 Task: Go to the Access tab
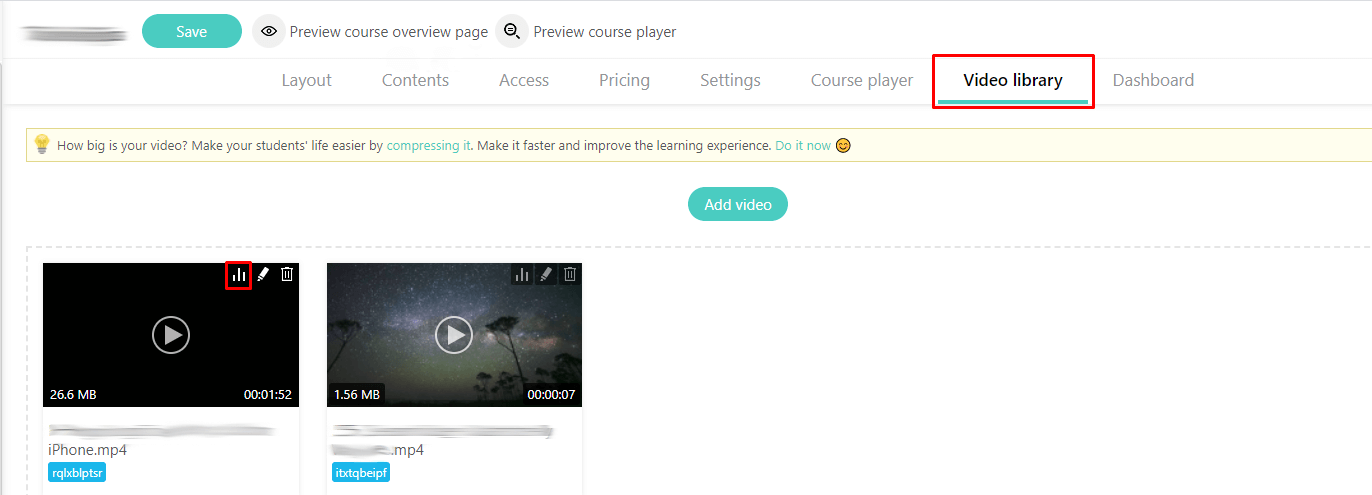[524, 80]
